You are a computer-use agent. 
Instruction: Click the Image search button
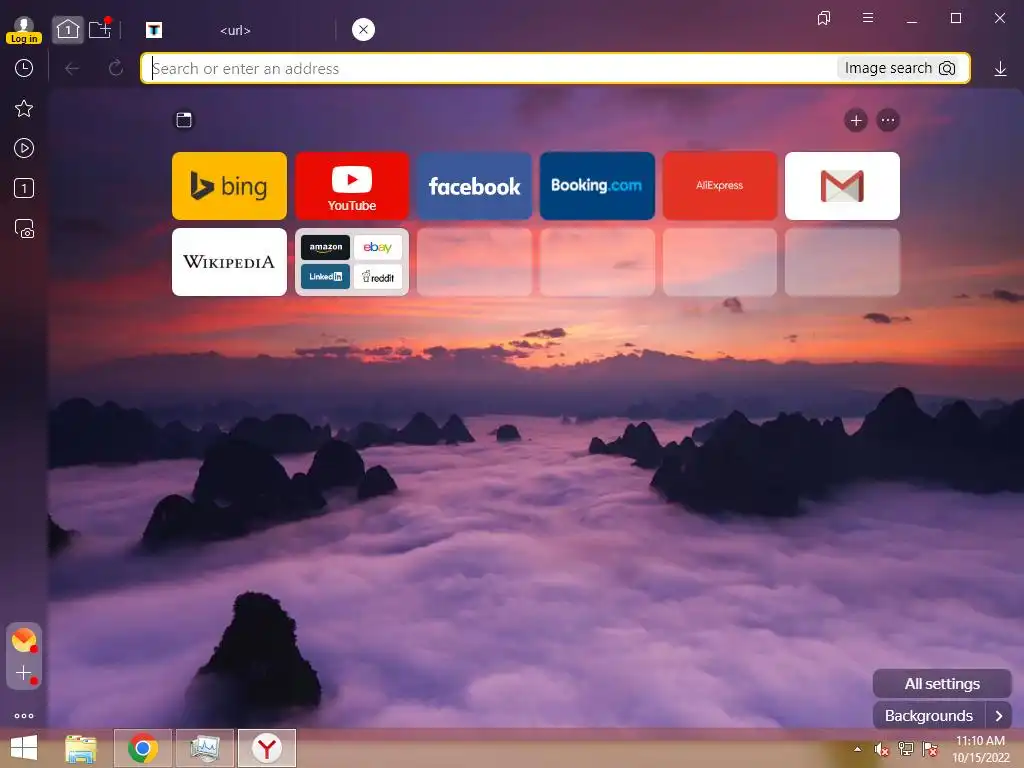(900, 68)
